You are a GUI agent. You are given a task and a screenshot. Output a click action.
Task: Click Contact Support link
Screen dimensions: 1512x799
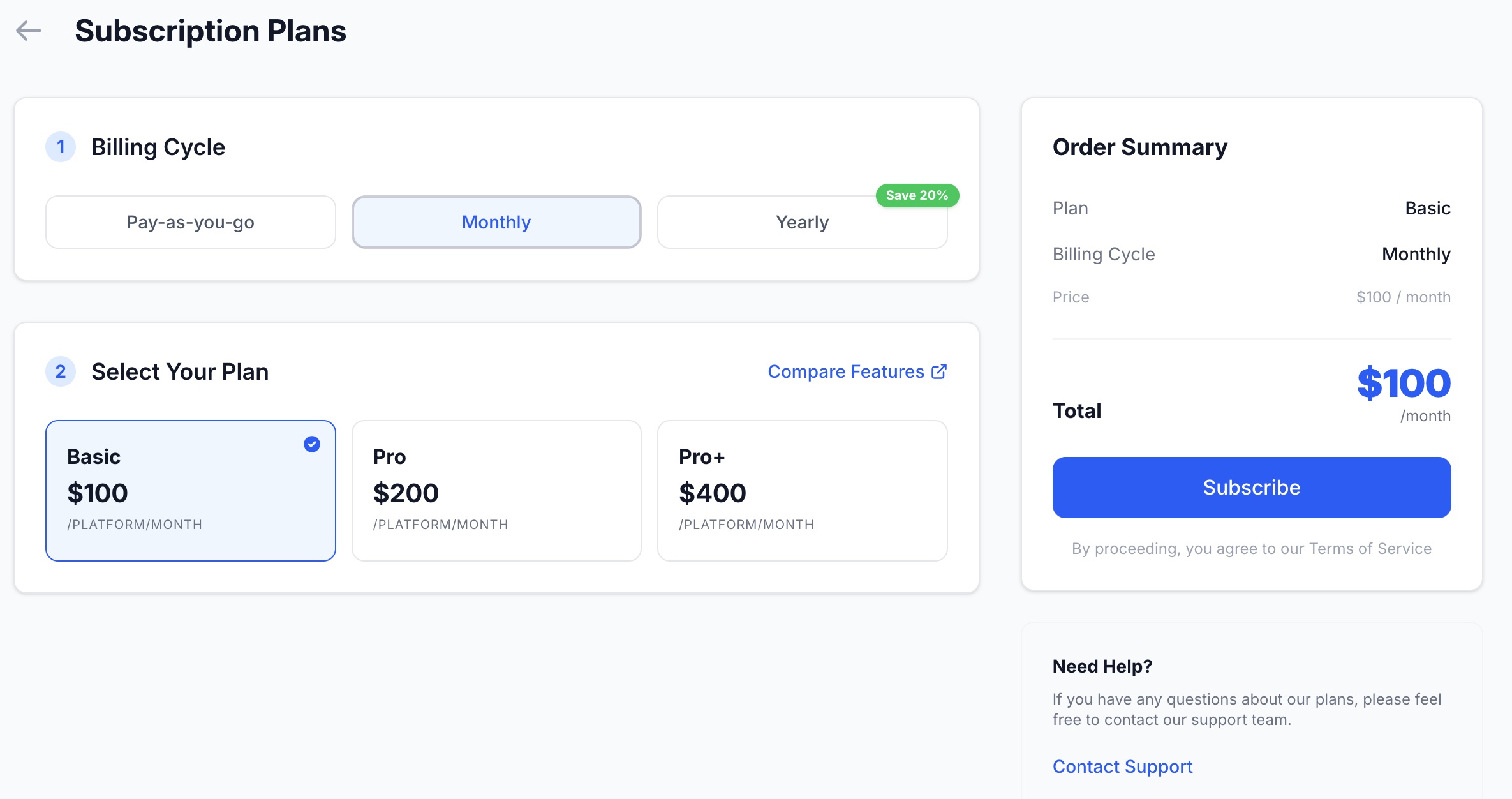(1122, 766)
